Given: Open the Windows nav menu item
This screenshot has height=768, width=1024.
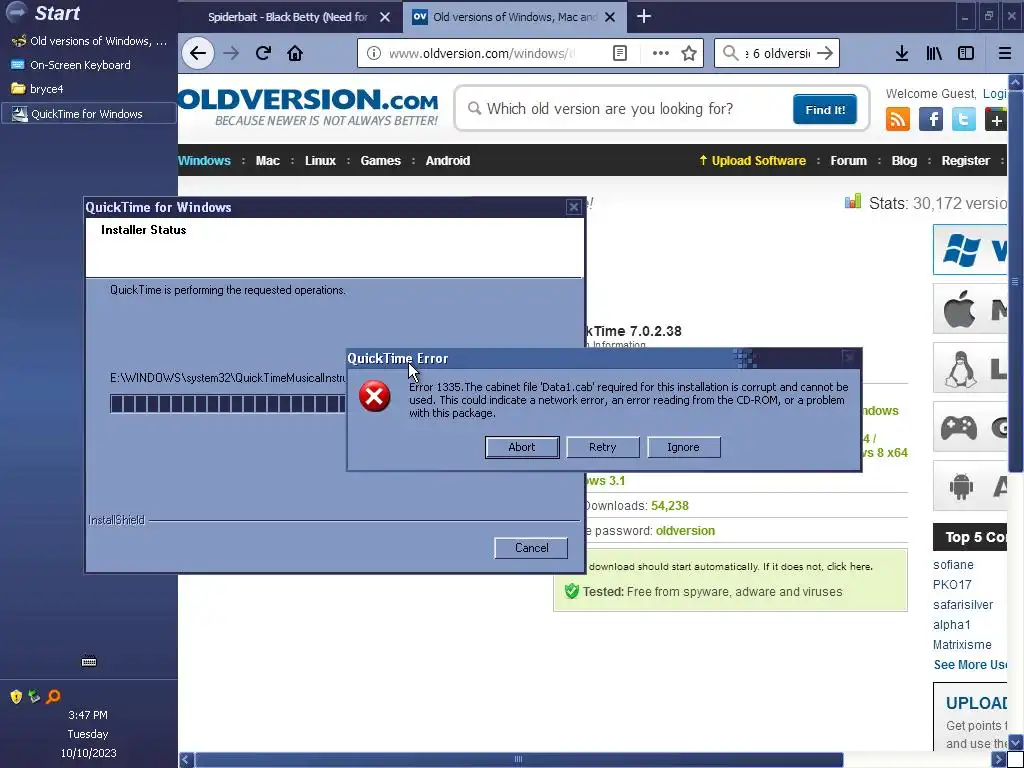Looking at the screenshot, I should point(204,161).
